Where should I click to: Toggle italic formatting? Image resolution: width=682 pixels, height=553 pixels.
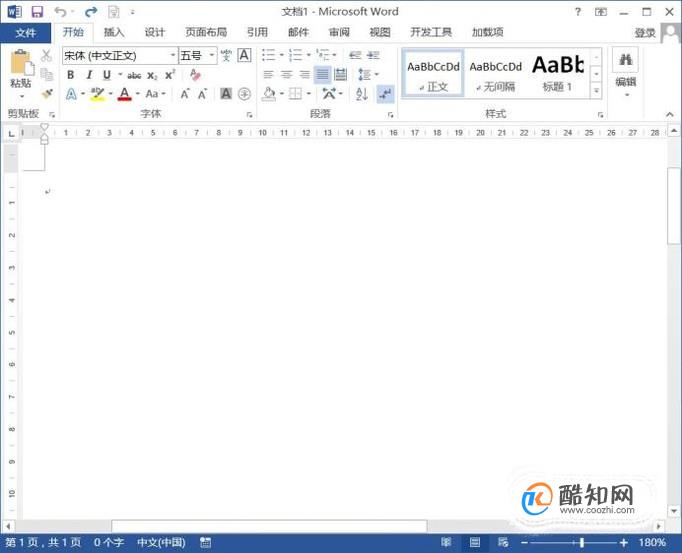[x=89, y=75]
